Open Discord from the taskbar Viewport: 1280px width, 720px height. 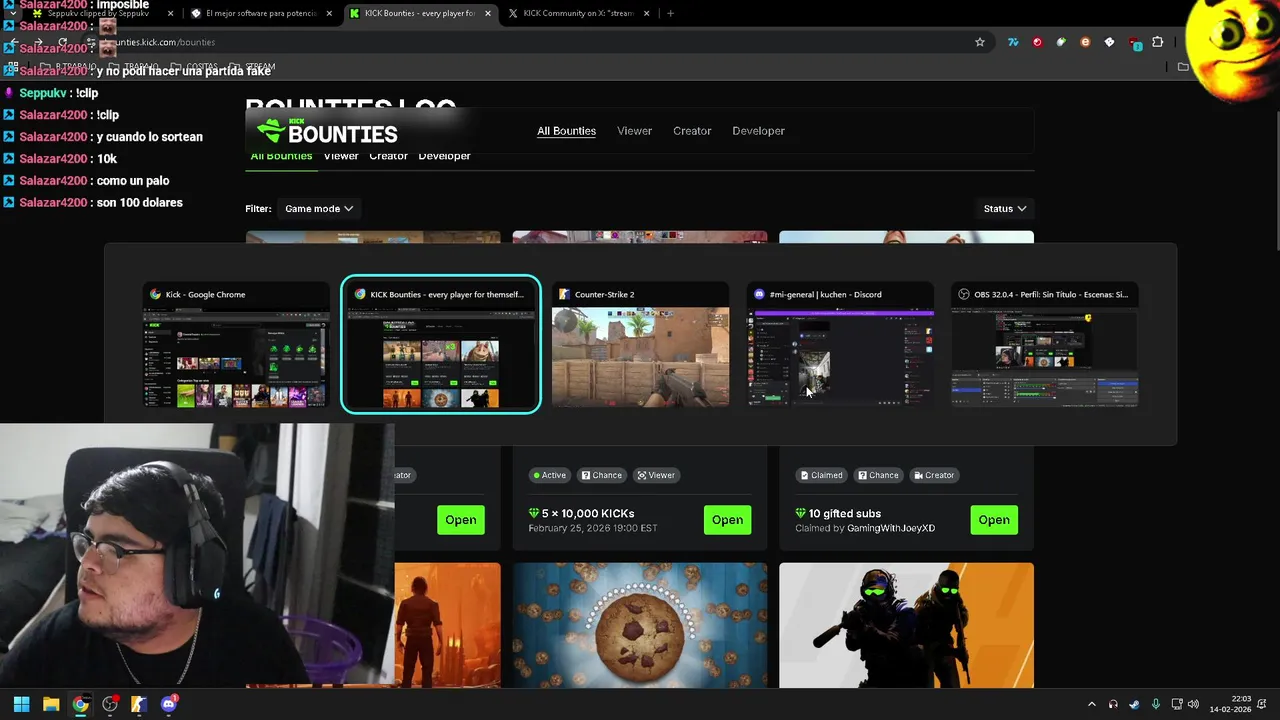pos(168,704)
